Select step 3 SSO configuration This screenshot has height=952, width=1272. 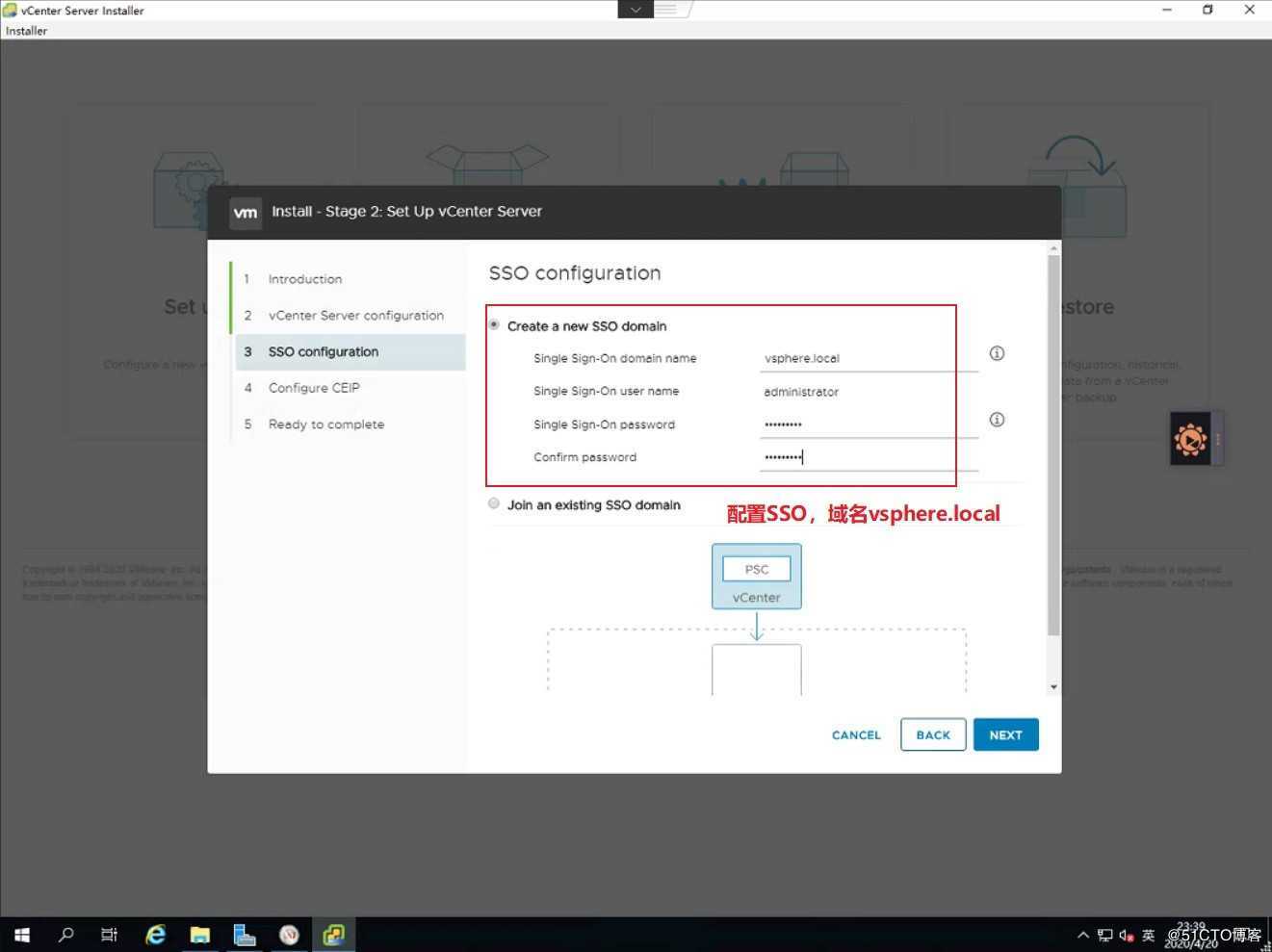pos(349,352)
